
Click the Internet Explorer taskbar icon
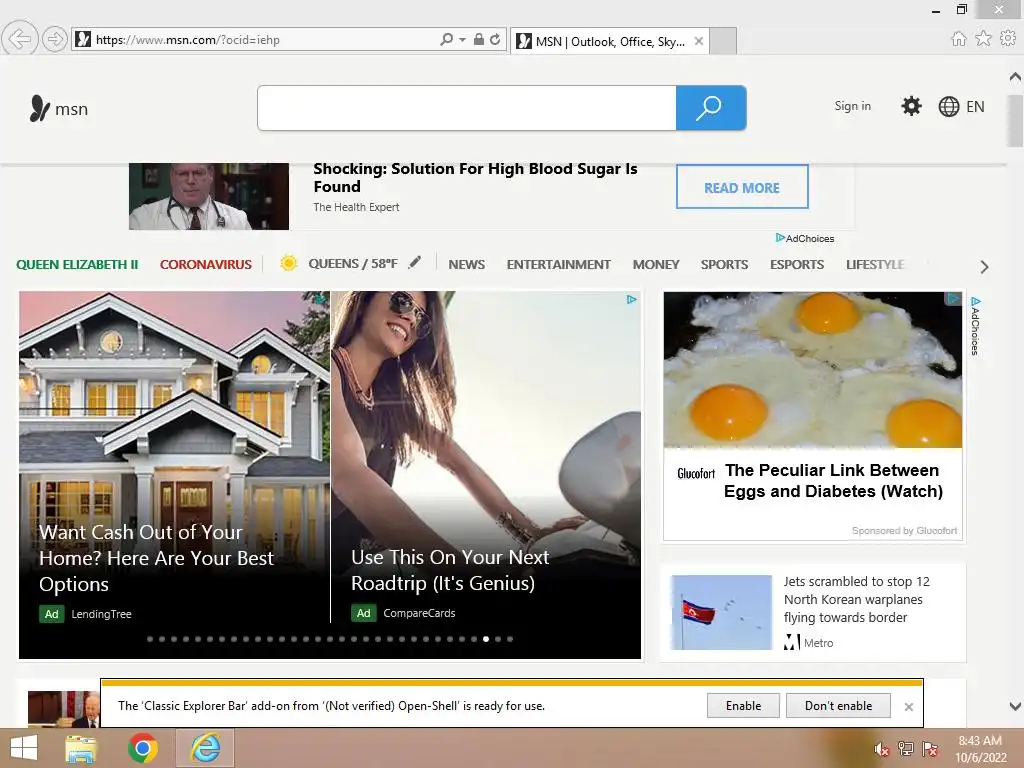click(205, 748)
